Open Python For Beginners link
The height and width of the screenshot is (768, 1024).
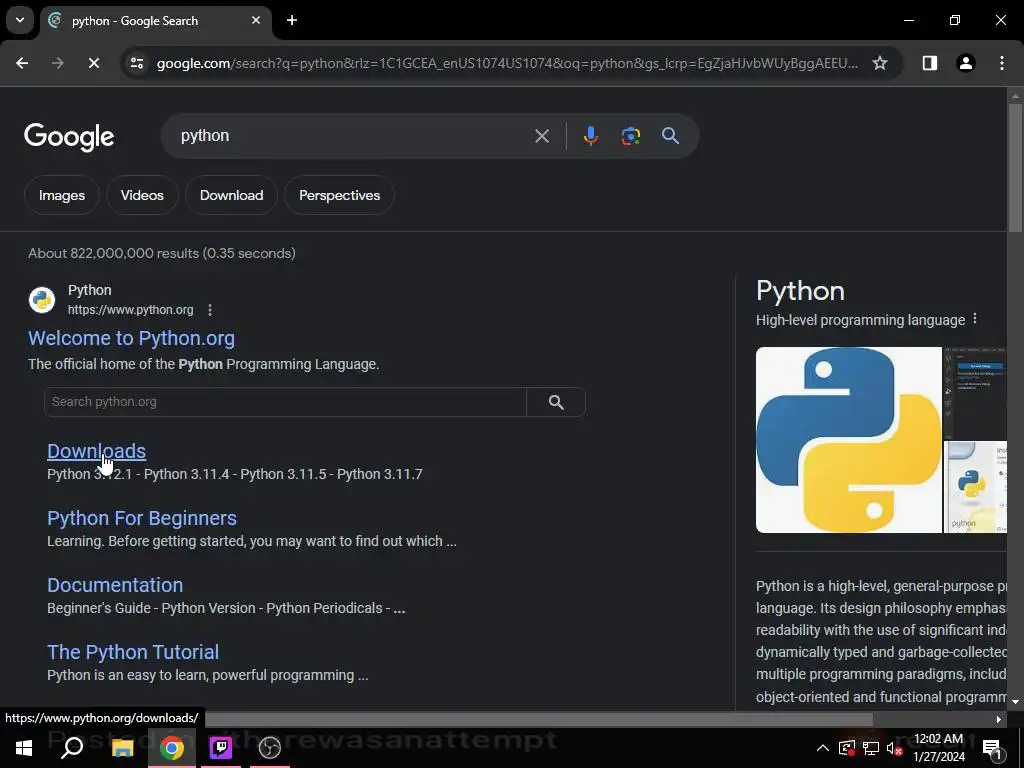[x=142, y=519]
